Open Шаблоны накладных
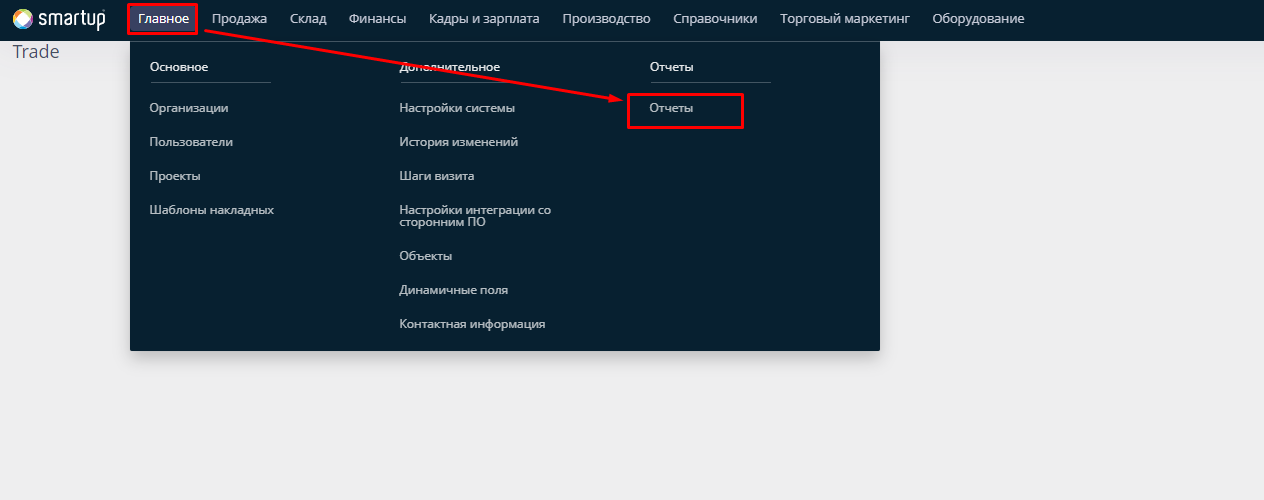 click(x=212, y=210)
